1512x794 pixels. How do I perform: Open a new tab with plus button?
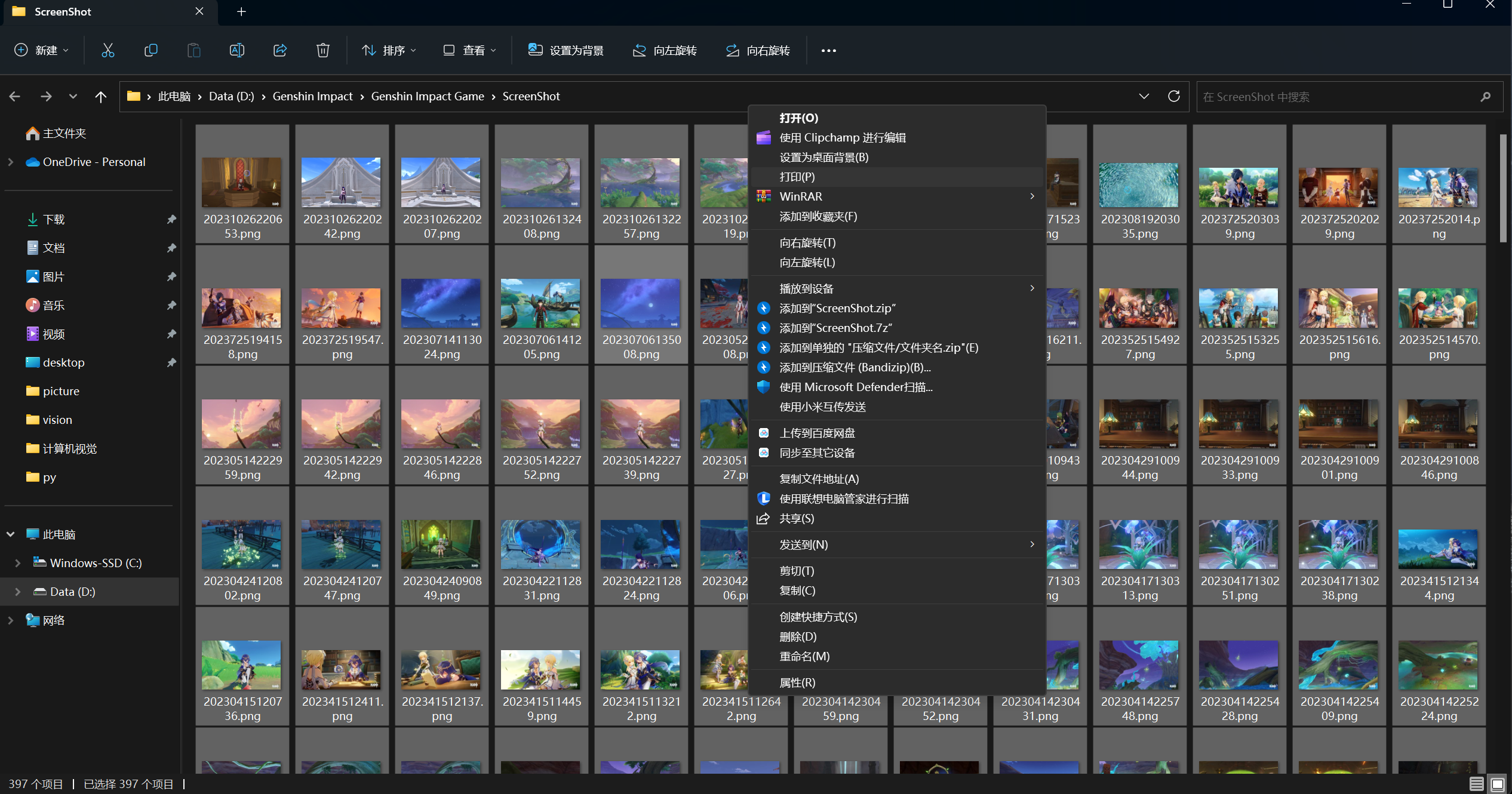(x=241, y=11)
